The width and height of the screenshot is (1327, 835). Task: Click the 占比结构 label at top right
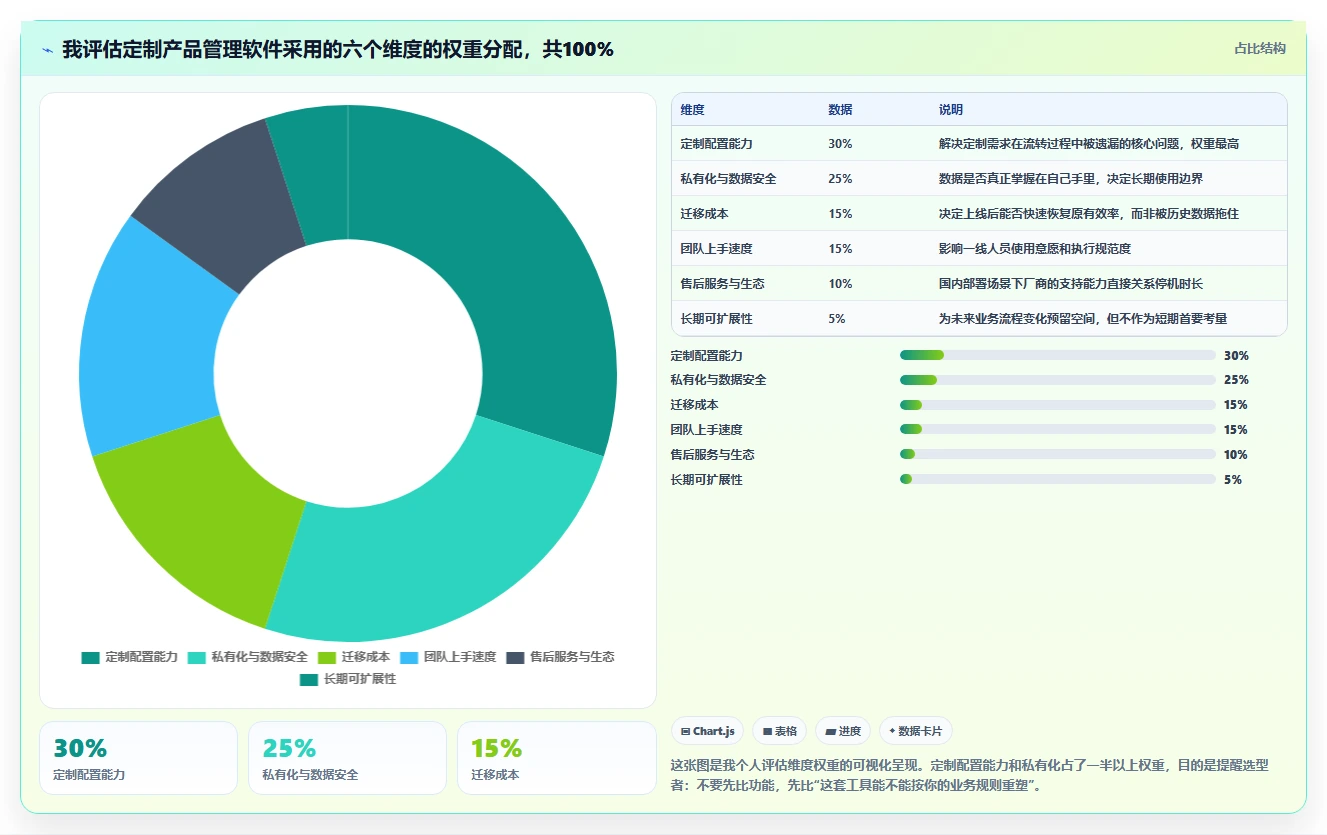[1260, 48]
